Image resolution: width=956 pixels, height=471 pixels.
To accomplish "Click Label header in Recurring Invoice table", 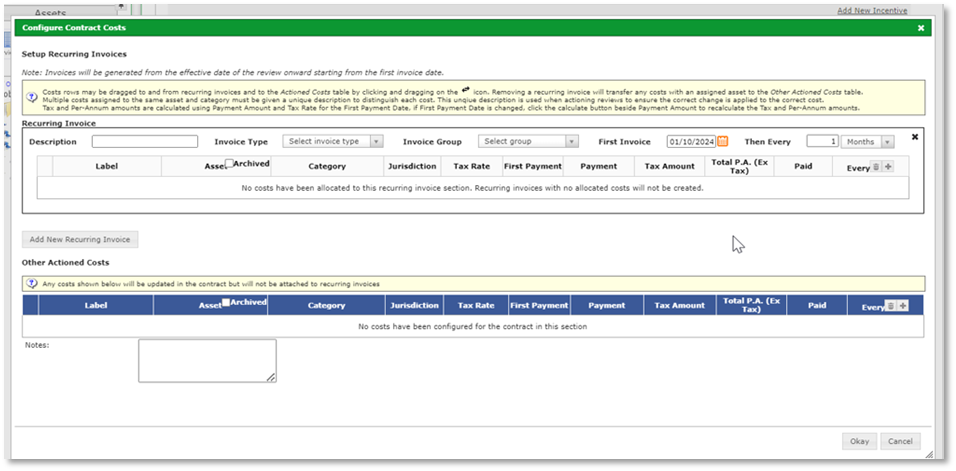I will [x=107, y=166].
